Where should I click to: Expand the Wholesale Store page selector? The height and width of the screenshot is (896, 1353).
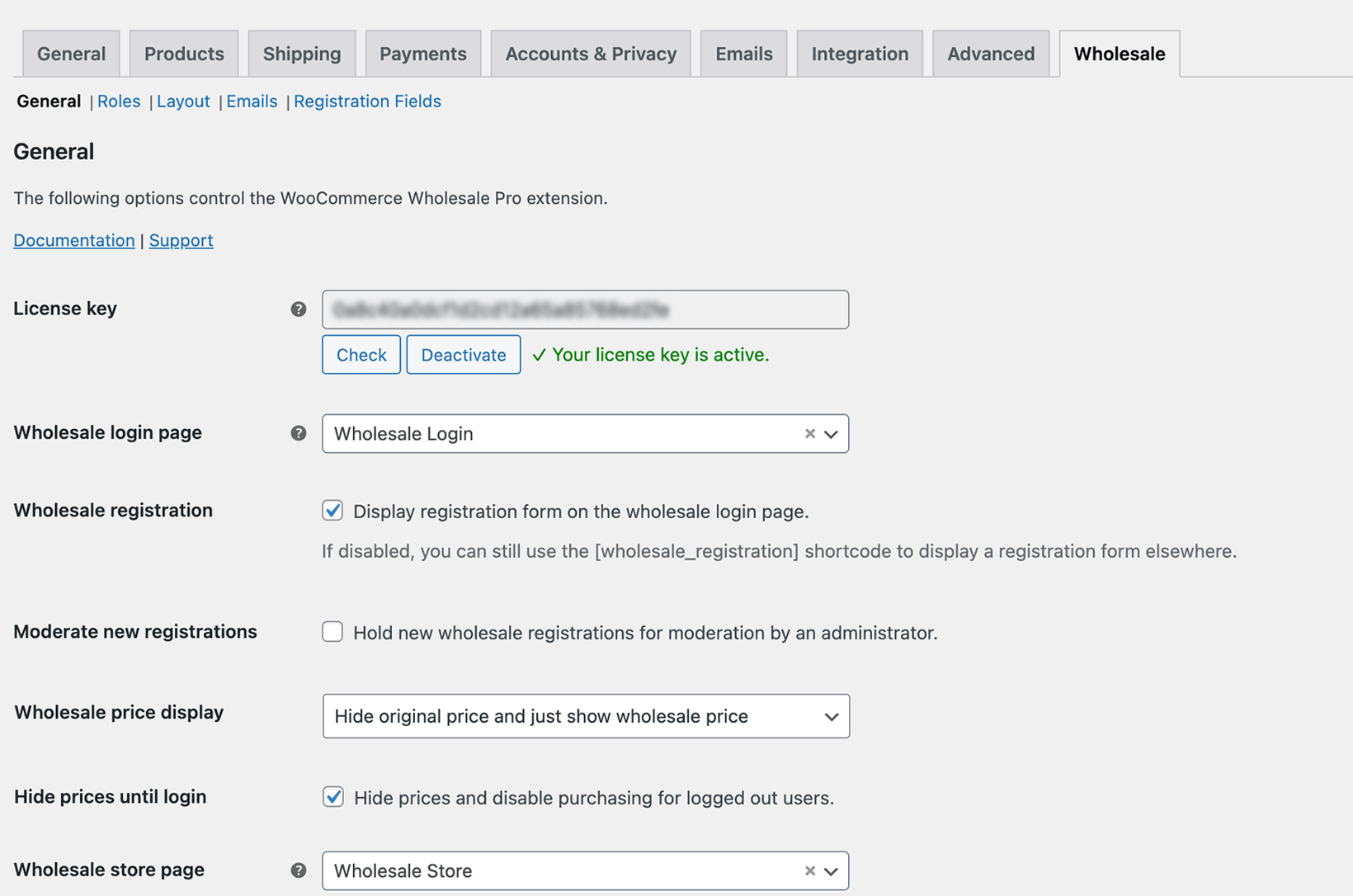tap(831, 870)
